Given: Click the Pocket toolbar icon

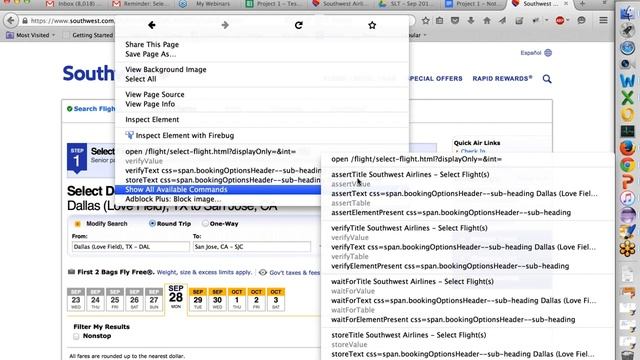Looking at the screenshot, I should (x=455, y=20).
